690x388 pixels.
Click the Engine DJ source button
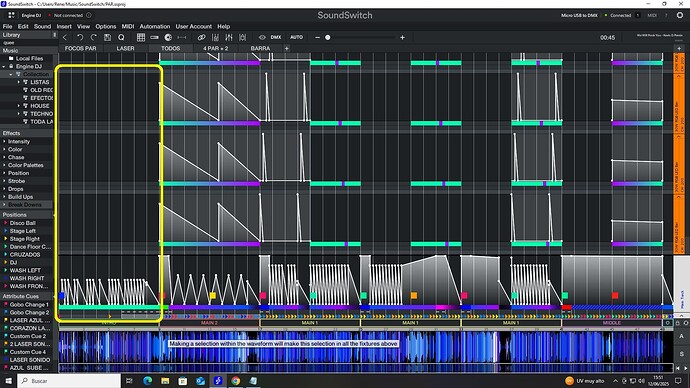[31, 15]
